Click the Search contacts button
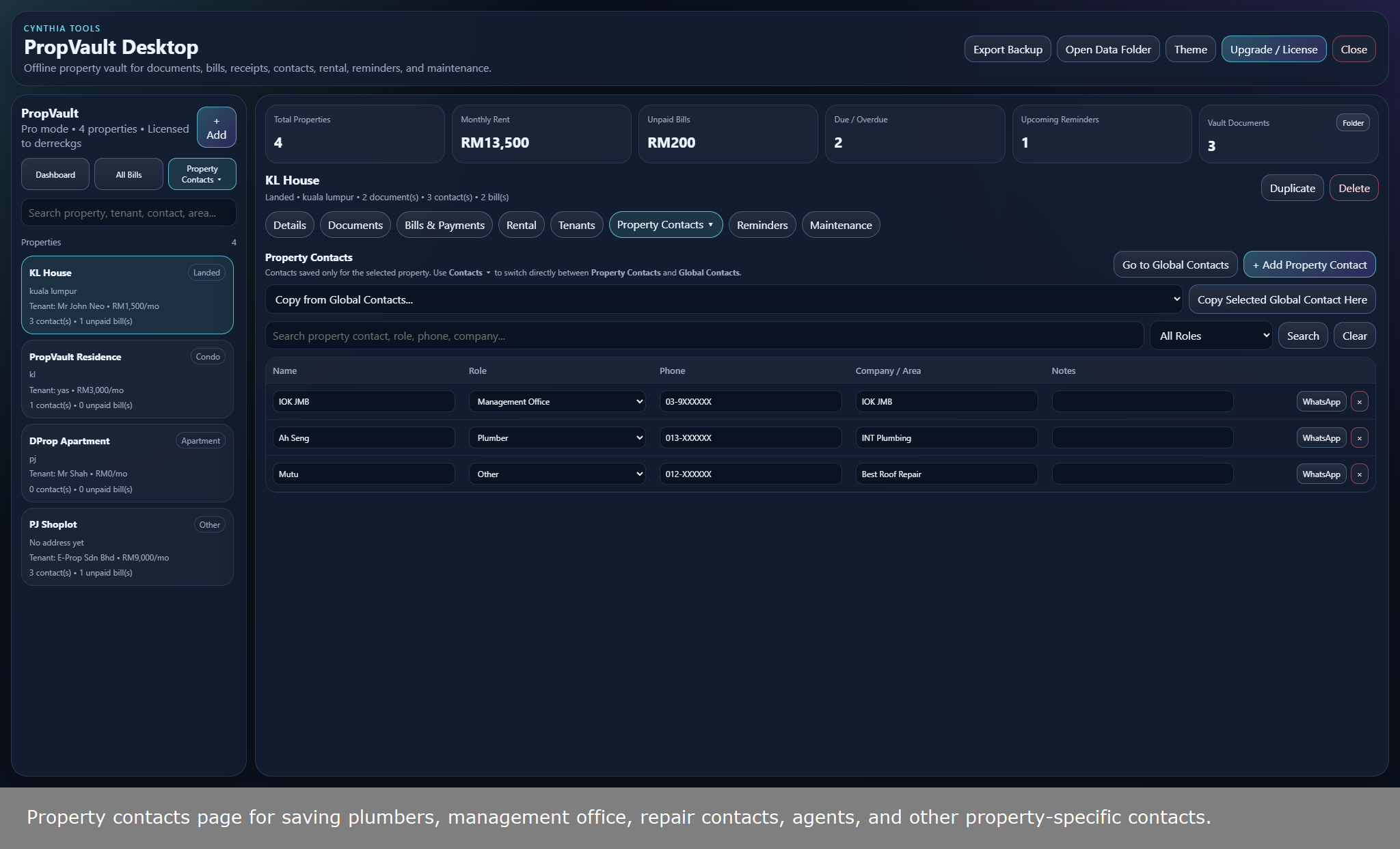This screenshot has width=1400, height=849. [1303, 336]
